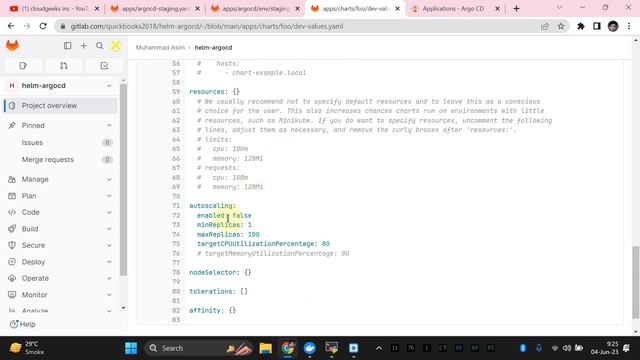Open Muhammad Asim breadcrumb link
Image resolution: width=640 pixels, height=360 pixels.
coord(160,47)
